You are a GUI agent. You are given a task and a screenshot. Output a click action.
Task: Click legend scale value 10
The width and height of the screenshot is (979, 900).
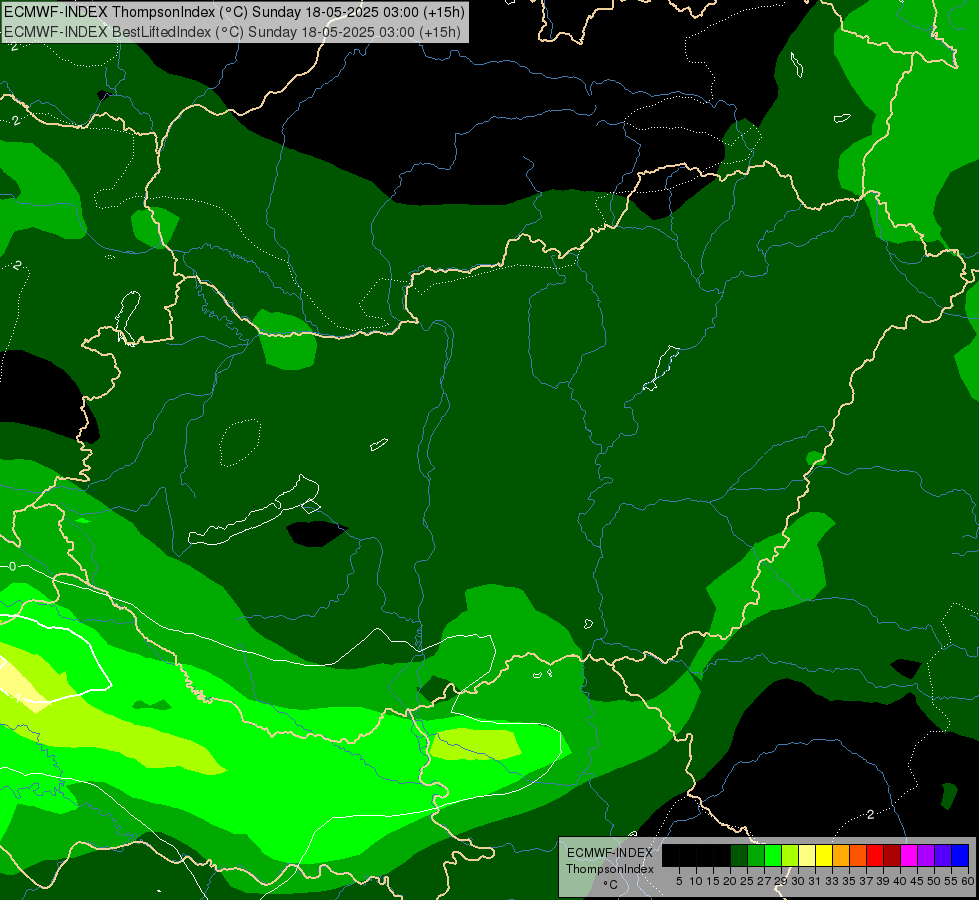click(x=696, y=881)
